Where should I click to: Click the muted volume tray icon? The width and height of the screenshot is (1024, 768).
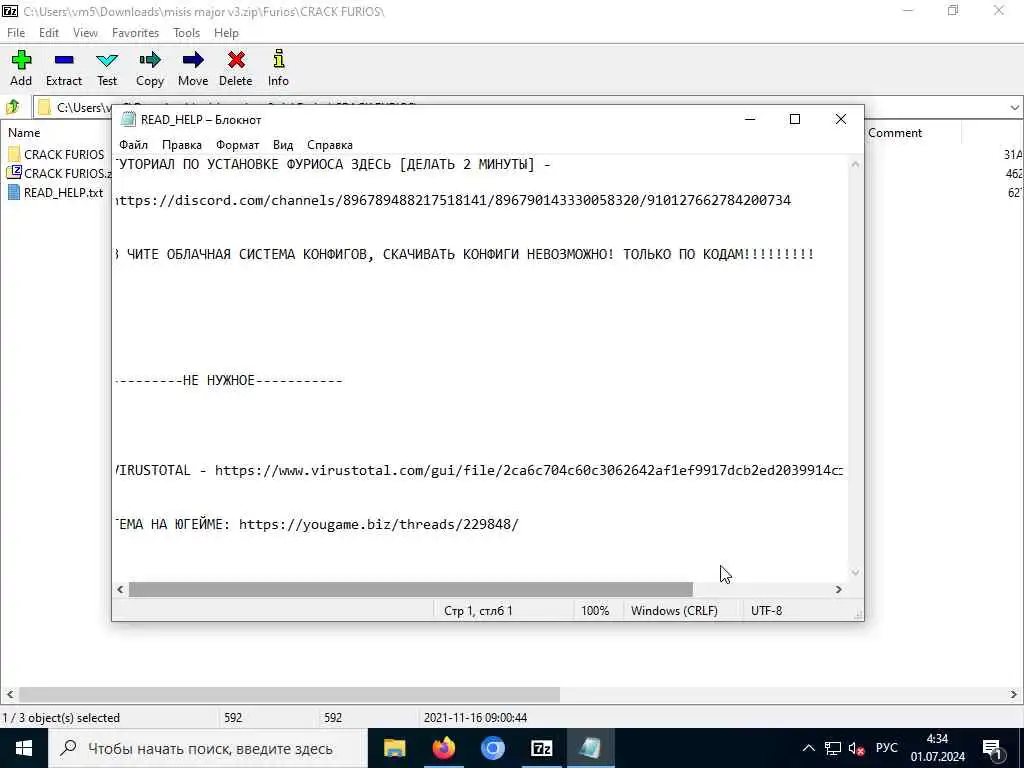click(x=856, y=748)
